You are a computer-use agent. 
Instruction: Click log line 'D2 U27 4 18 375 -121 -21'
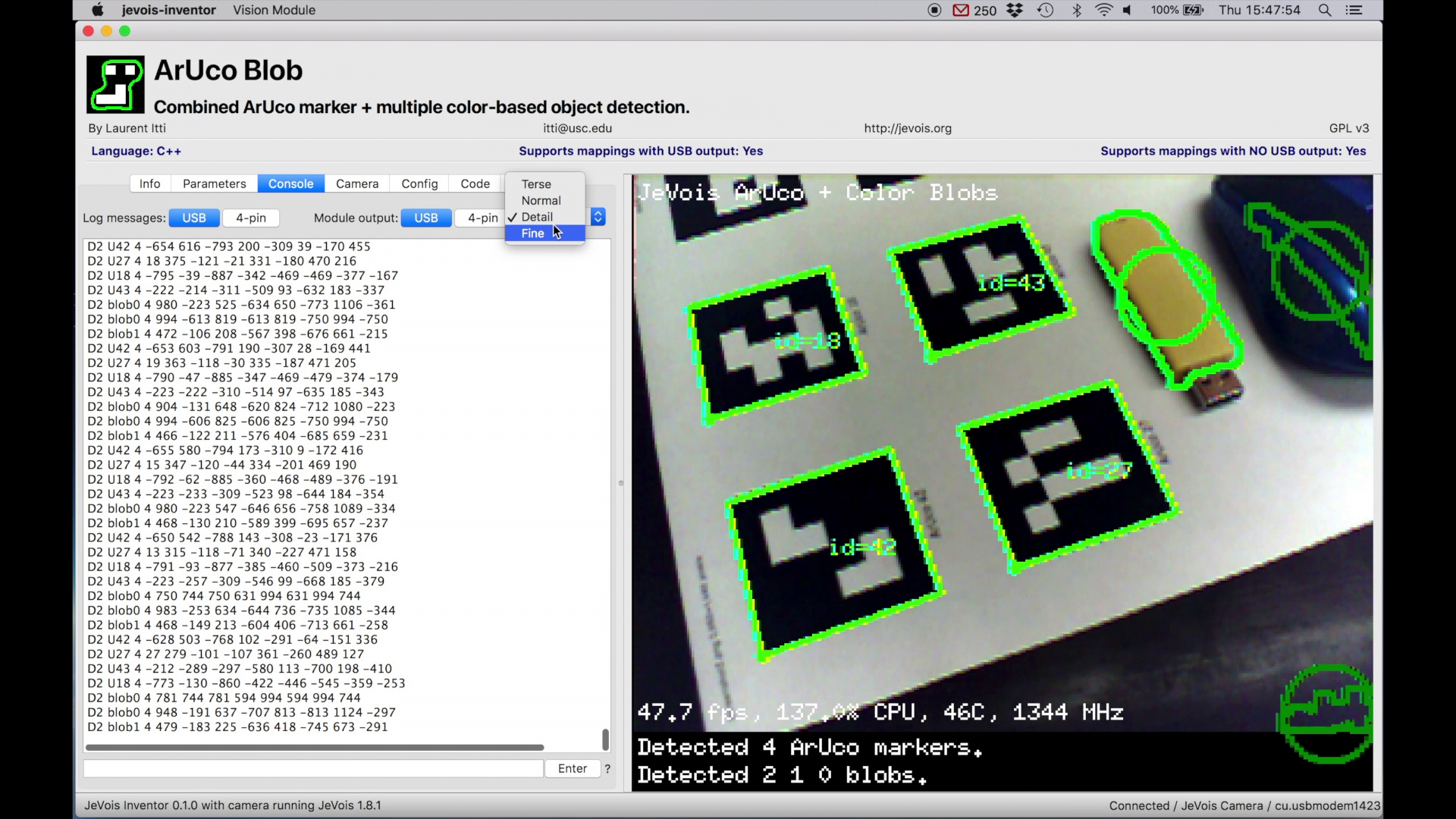221,261
